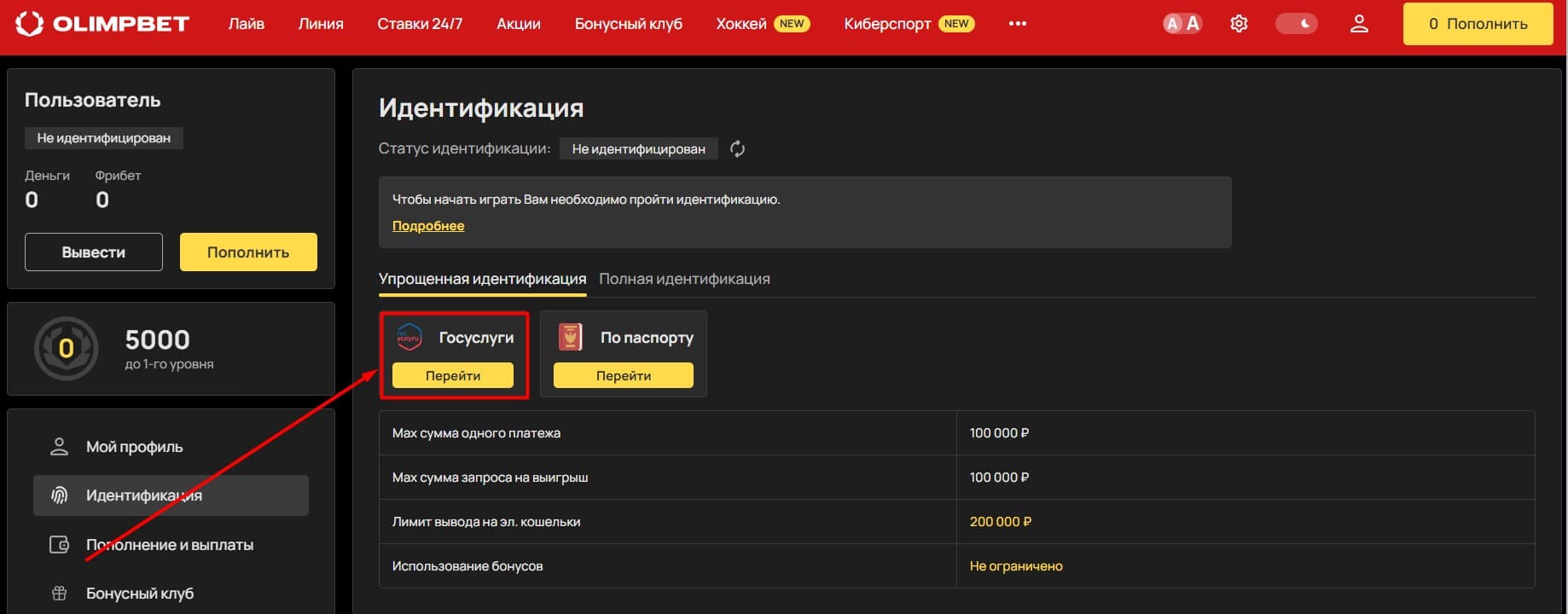
Task: Click Перейти under Госуслуги
Action: click(x=453, y=375)
